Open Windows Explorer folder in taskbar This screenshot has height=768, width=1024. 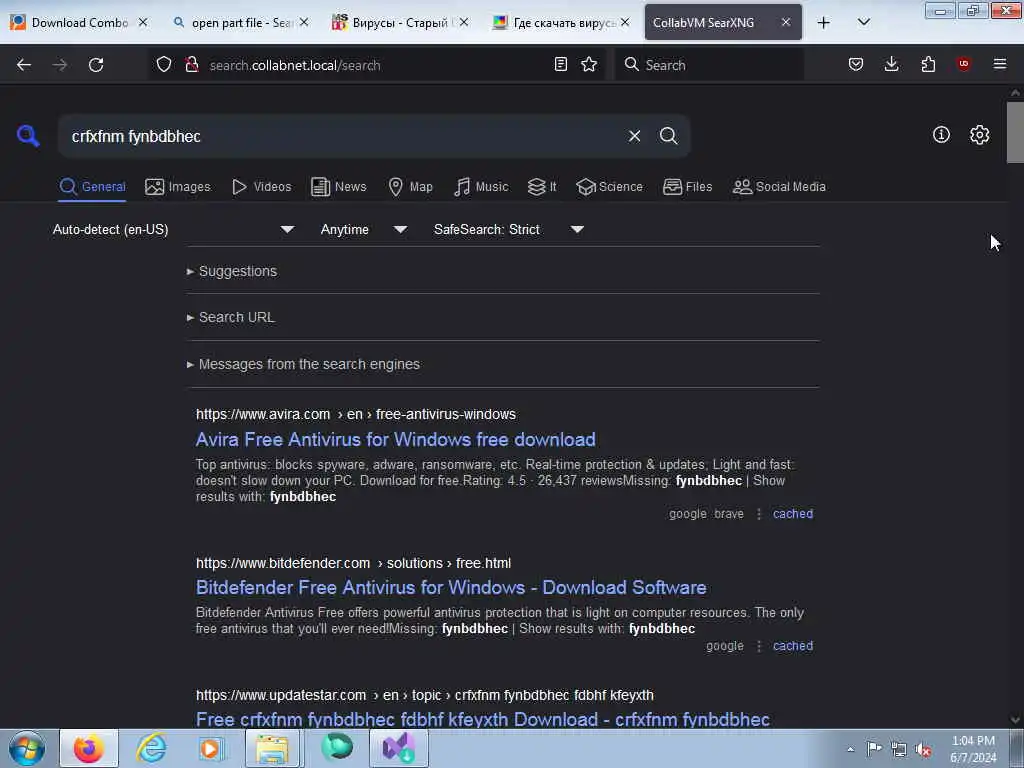[x=273, y=748]
